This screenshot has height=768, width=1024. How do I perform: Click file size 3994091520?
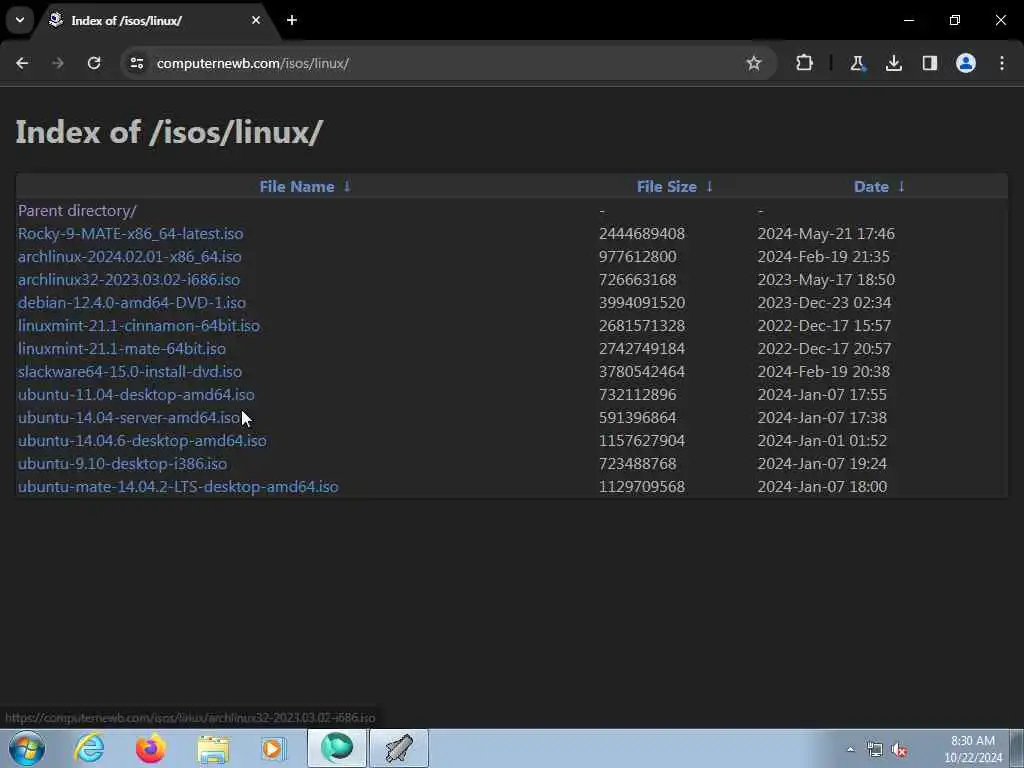[x=642, y=302]
